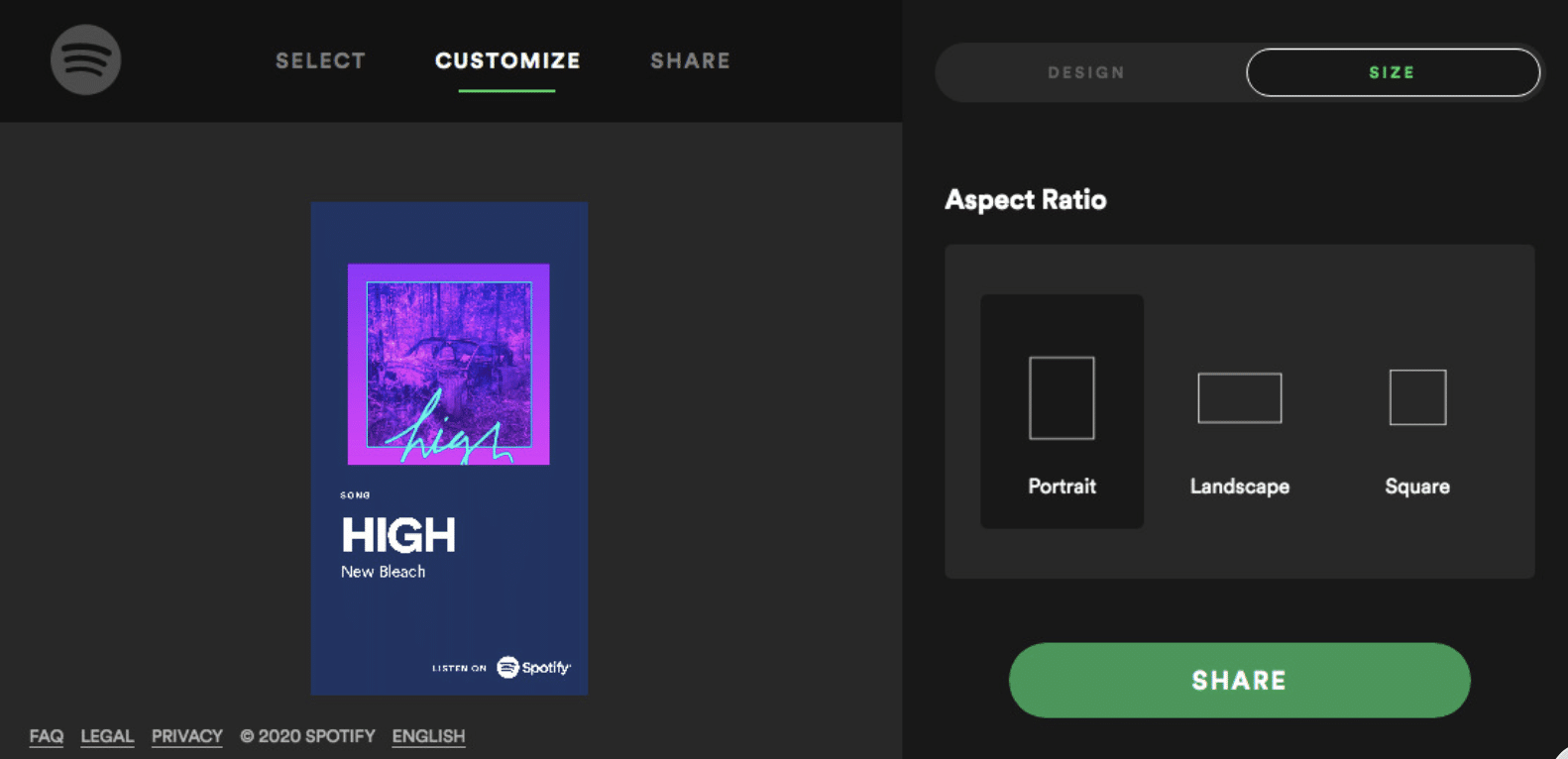
Task: Open the English language selector
Action: click(428, 736)
